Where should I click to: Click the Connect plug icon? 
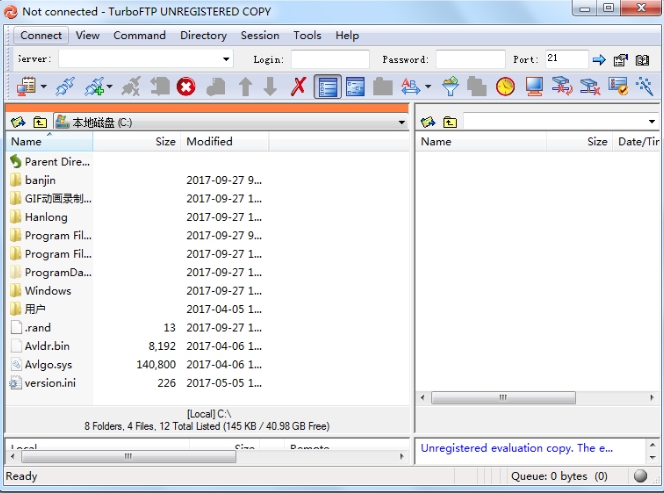point(65,87)
